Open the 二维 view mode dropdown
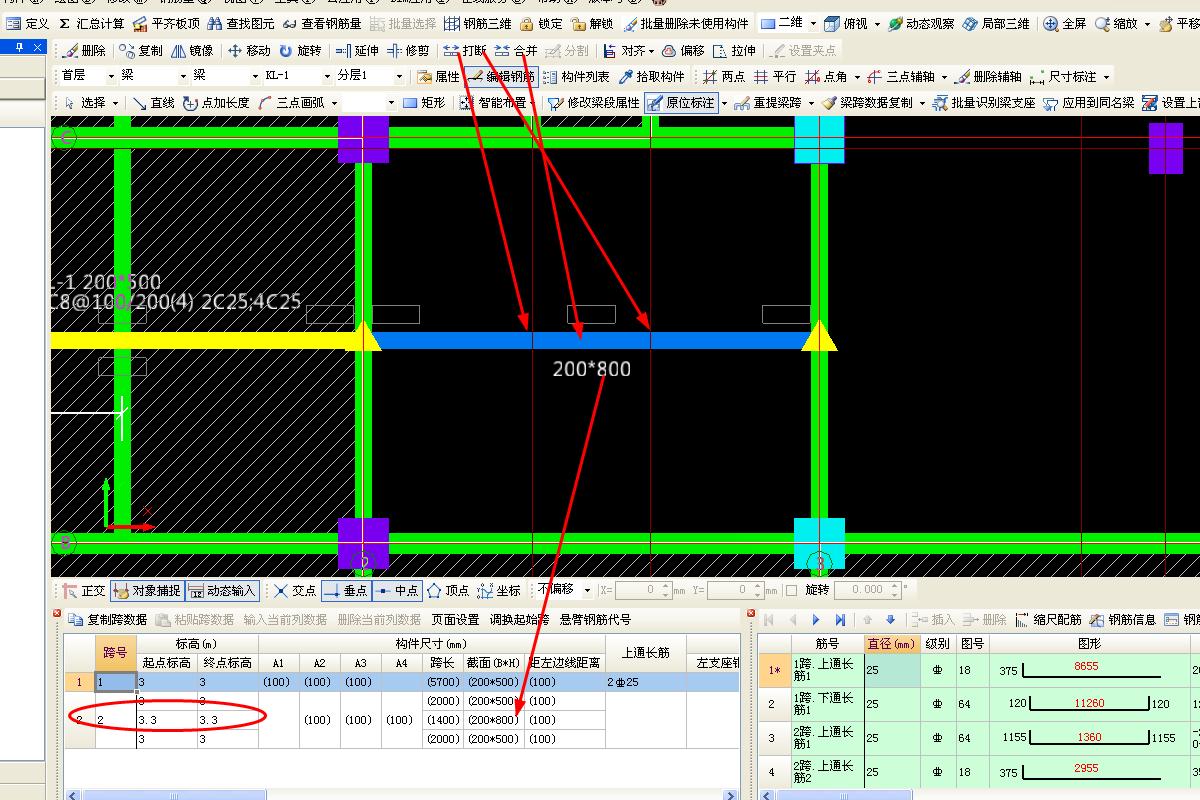 (813, 23)
